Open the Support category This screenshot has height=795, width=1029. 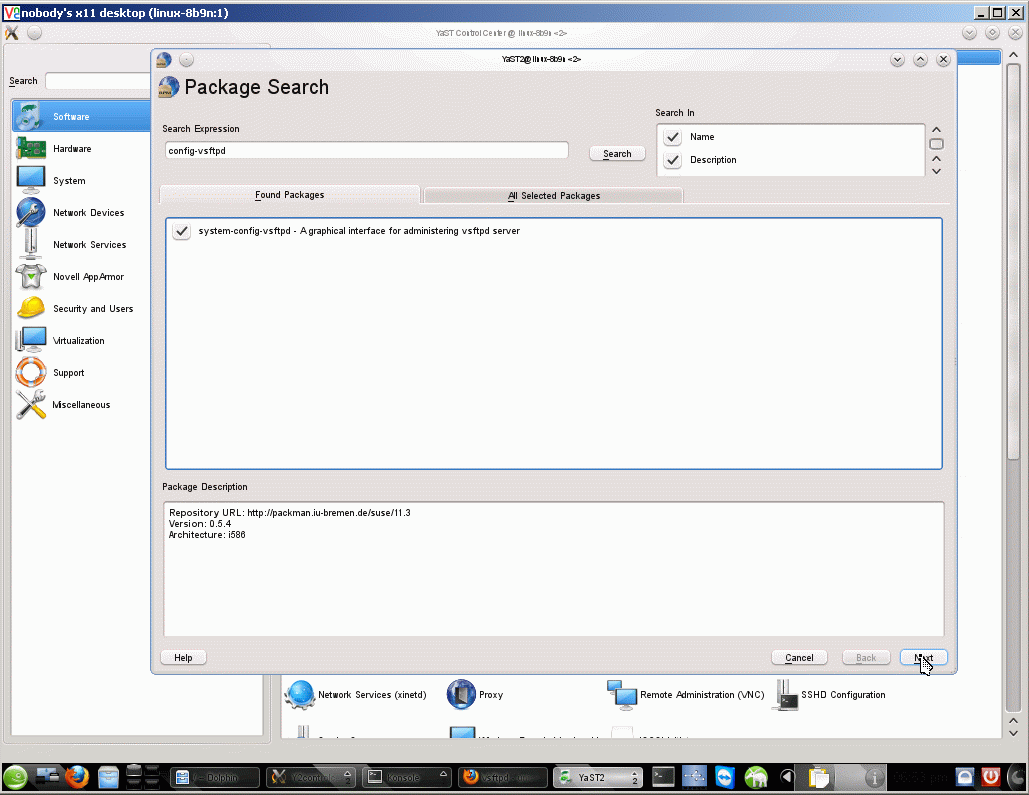(x=68, y=373)
